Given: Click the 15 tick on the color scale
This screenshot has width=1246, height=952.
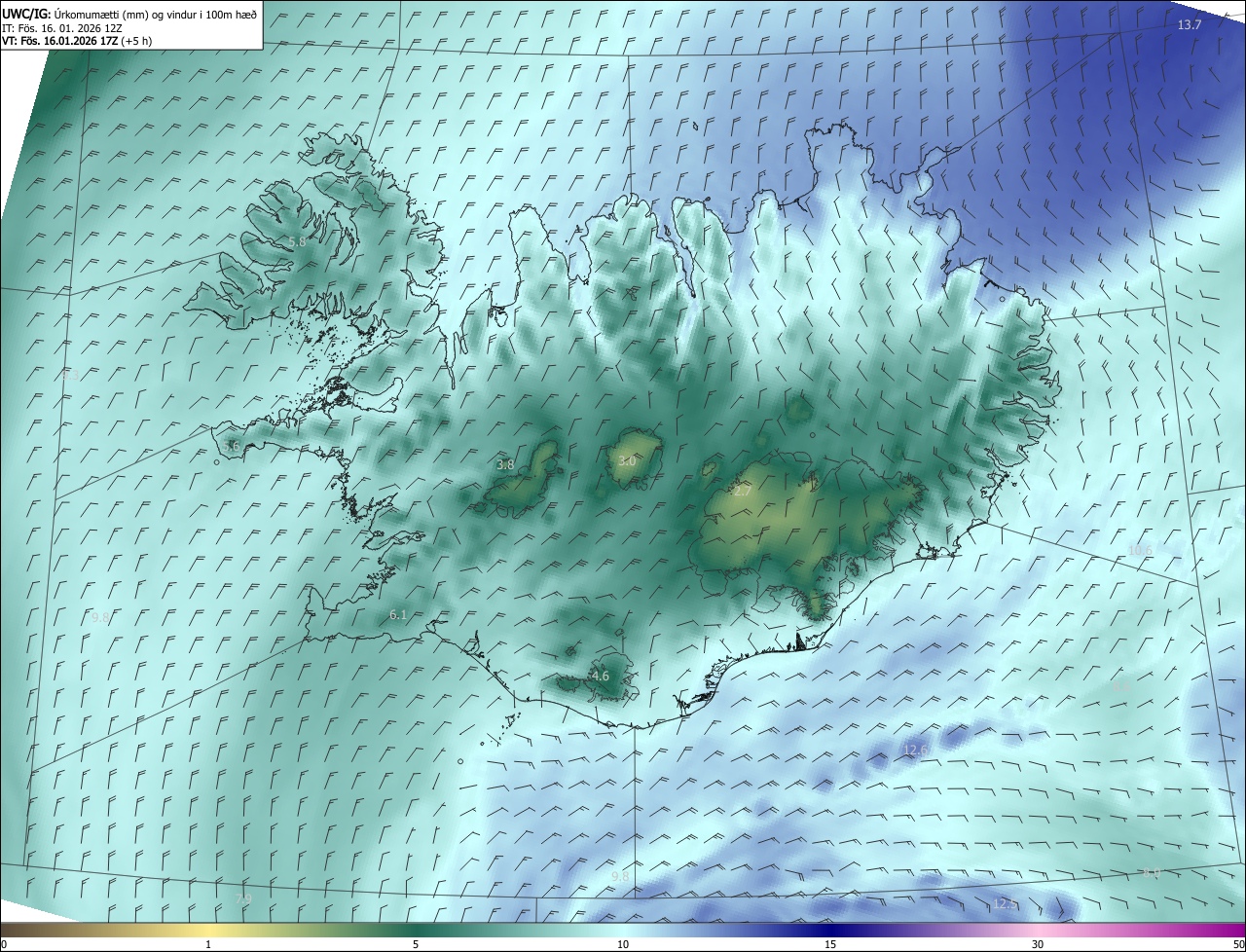Looking at the screenshot, I should [830, 944].
